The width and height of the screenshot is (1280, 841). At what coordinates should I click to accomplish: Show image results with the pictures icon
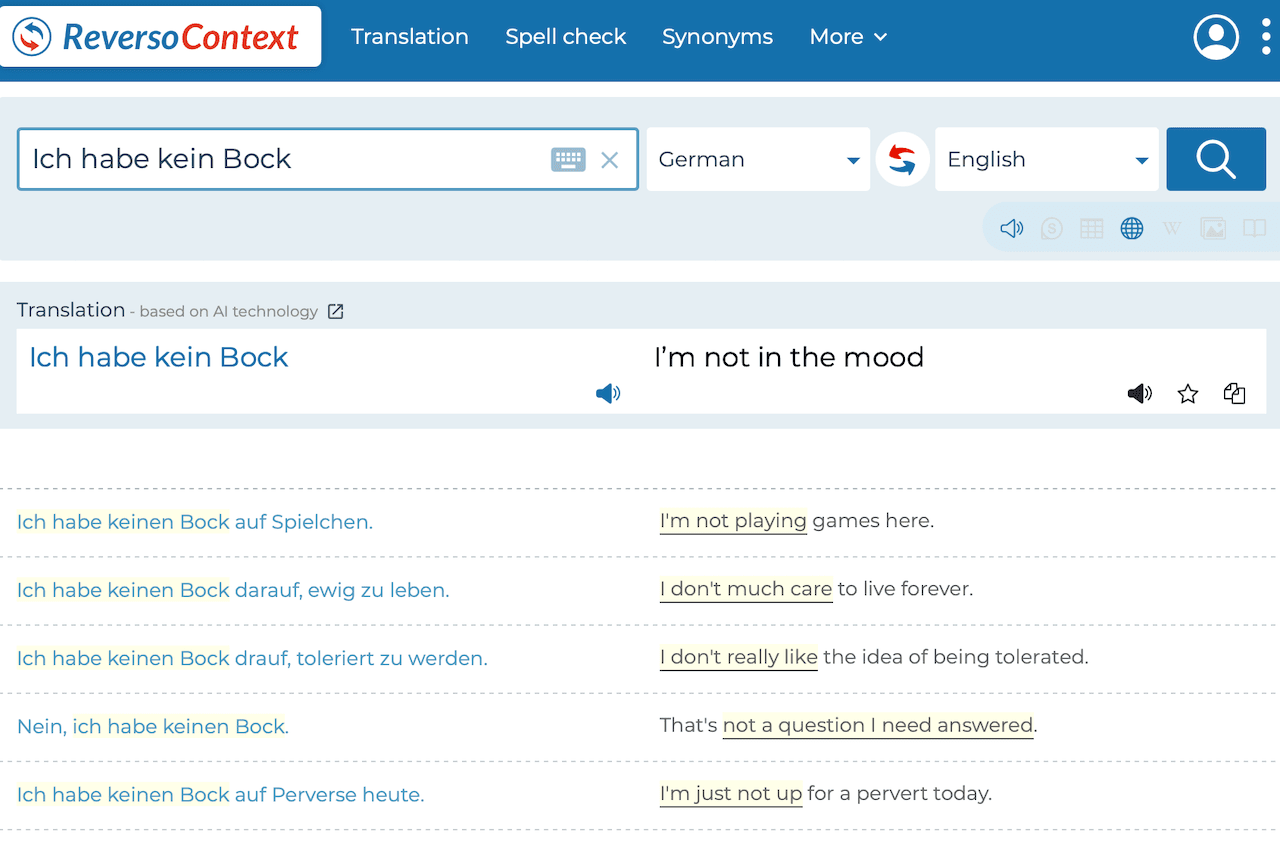coord(1213,227)
